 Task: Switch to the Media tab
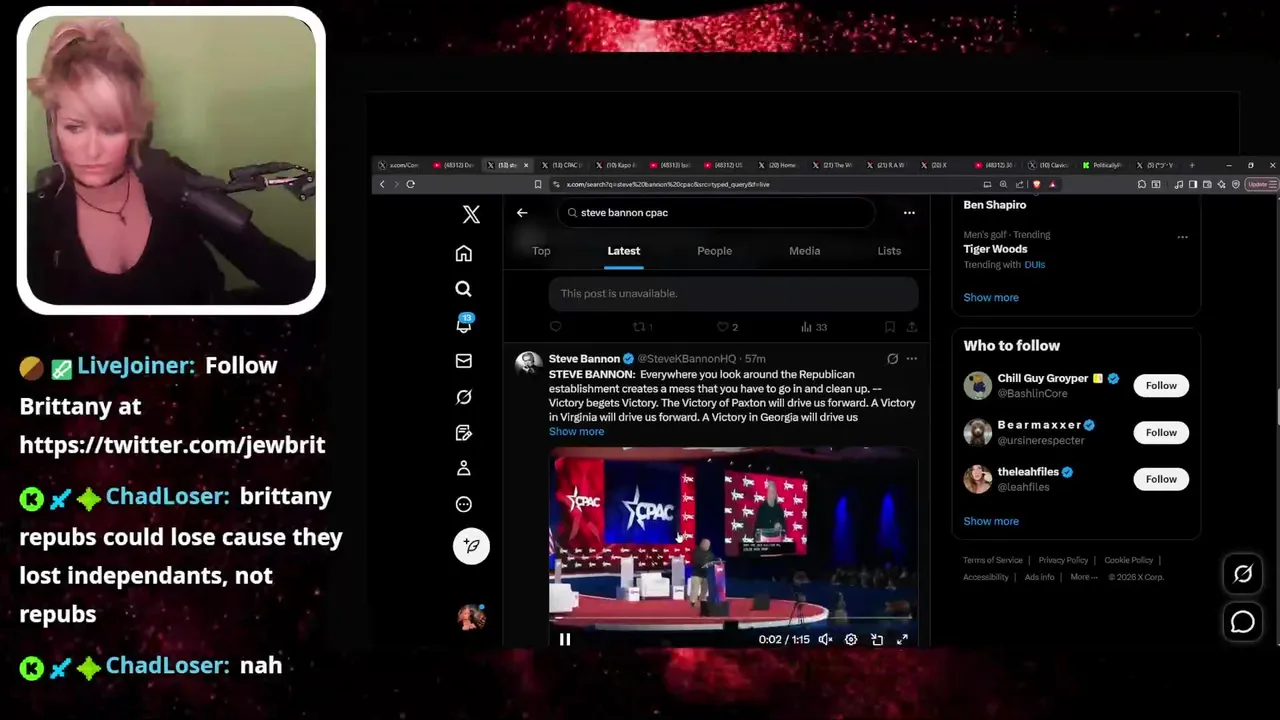tap(804, 251)
